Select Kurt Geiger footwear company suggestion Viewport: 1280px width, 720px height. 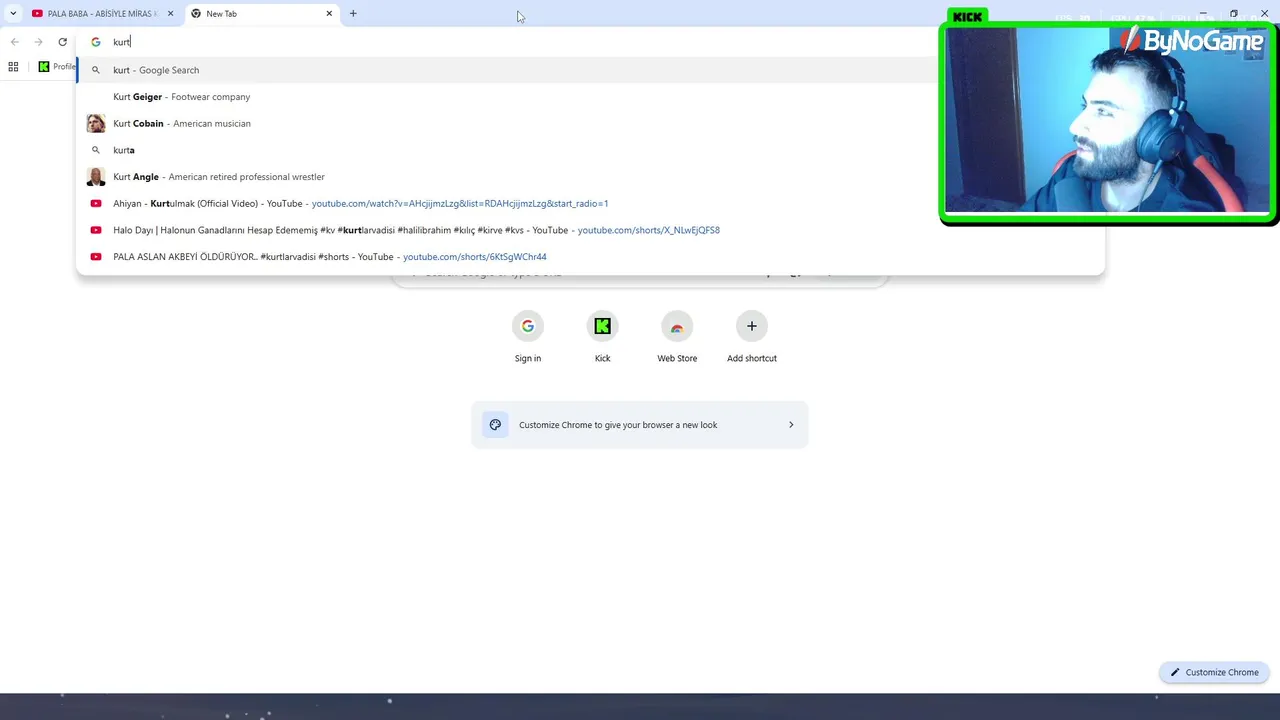590,97
